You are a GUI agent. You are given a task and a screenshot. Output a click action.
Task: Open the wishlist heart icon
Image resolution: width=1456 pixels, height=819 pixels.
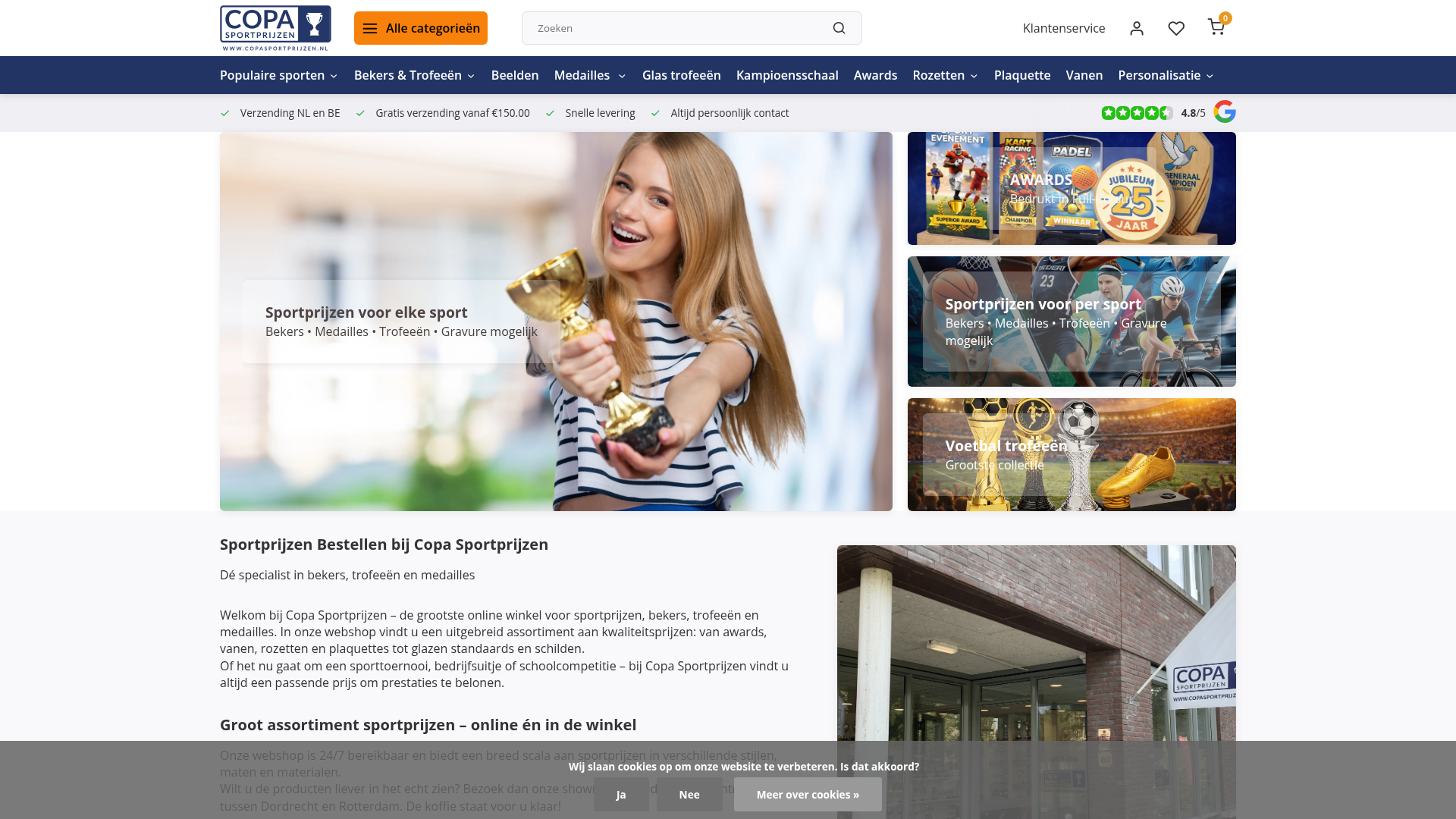pos(1176,28)
